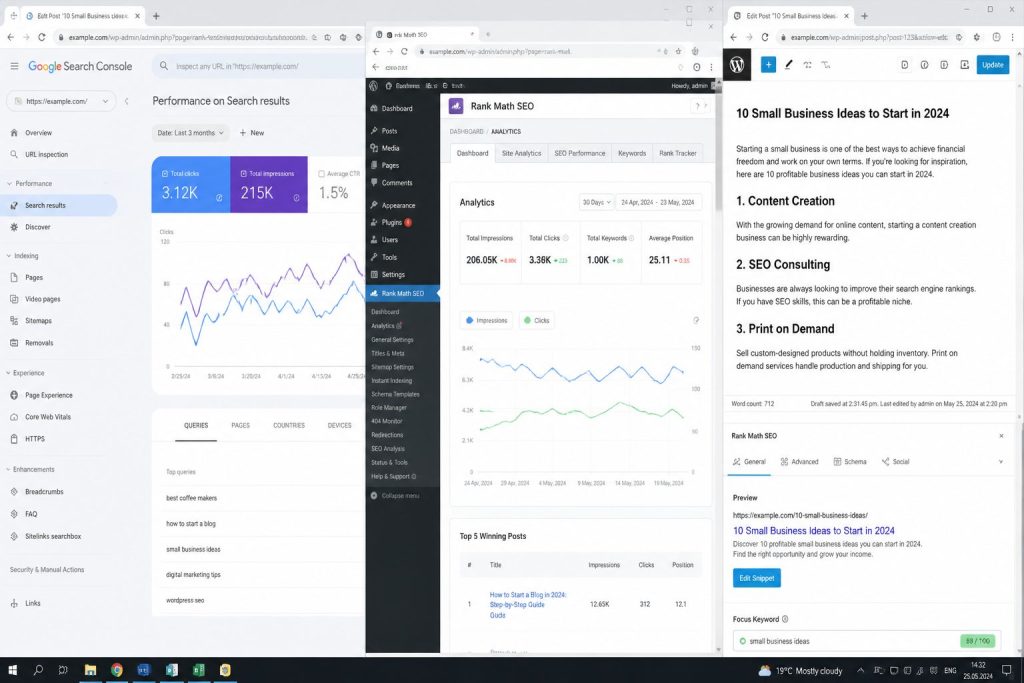Open Settings in WordPress admin menu
Image resolution: width=1024 pixels, height=683 pixels.
click(x=393, y=275)
